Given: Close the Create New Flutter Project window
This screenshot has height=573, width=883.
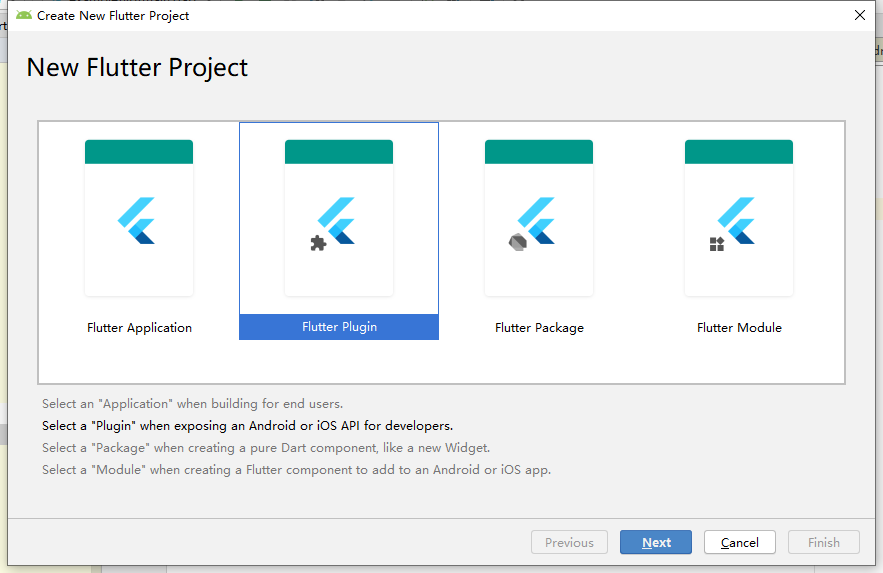Looking at the screenshot, I should click(859, 15).
